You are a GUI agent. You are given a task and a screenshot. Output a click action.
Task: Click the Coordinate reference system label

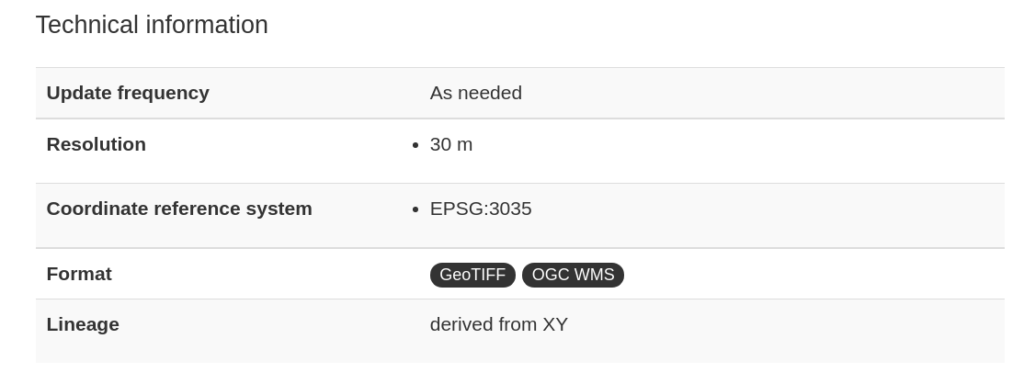coord(180,209)
